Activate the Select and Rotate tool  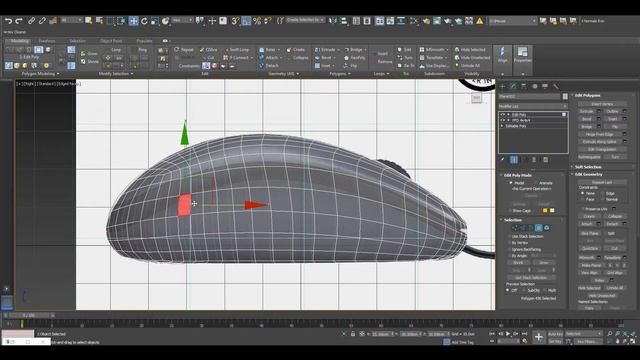144,21
